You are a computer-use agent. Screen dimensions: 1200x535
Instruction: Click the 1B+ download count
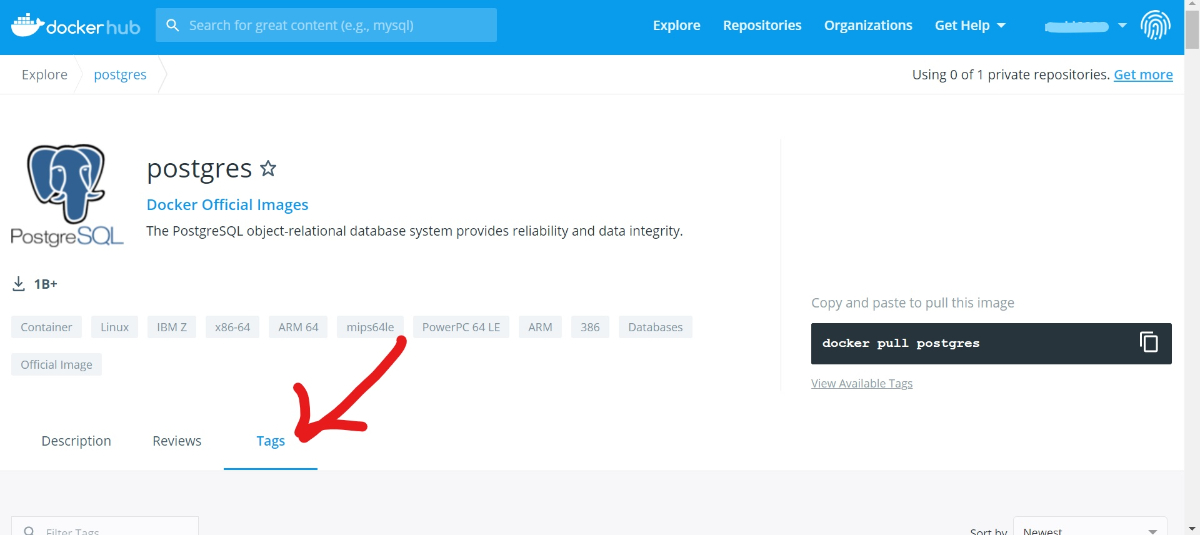click(x=46, y=284)
